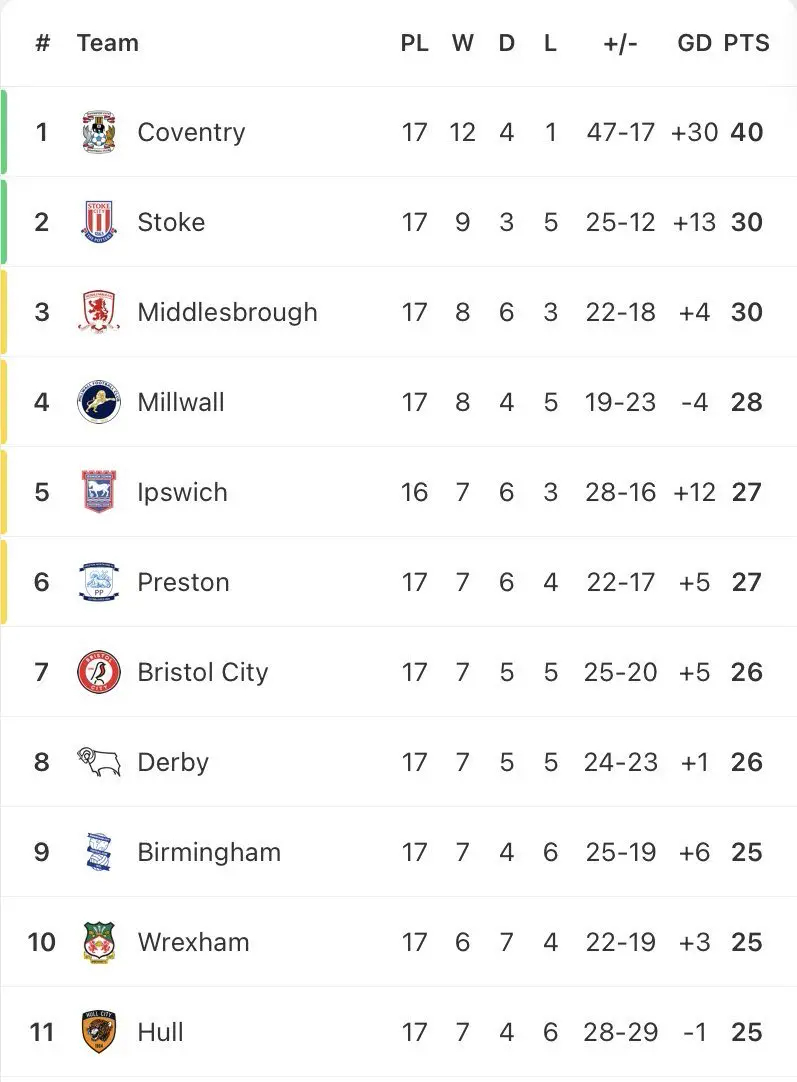This screenshot has width=797, height=1082.
Task: Select the Team column header
Action: click(x=108, y=43)
